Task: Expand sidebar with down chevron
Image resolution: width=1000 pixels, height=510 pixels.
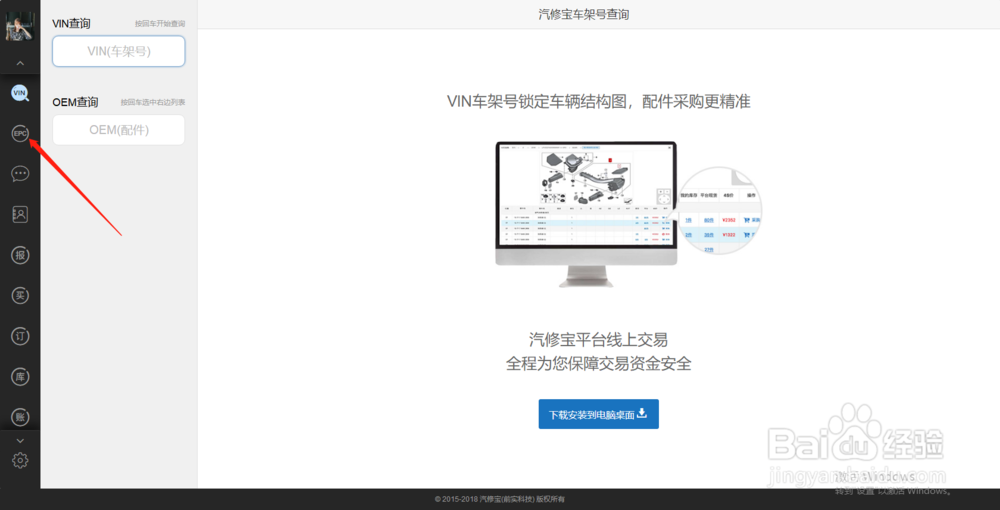Action: 20,441
